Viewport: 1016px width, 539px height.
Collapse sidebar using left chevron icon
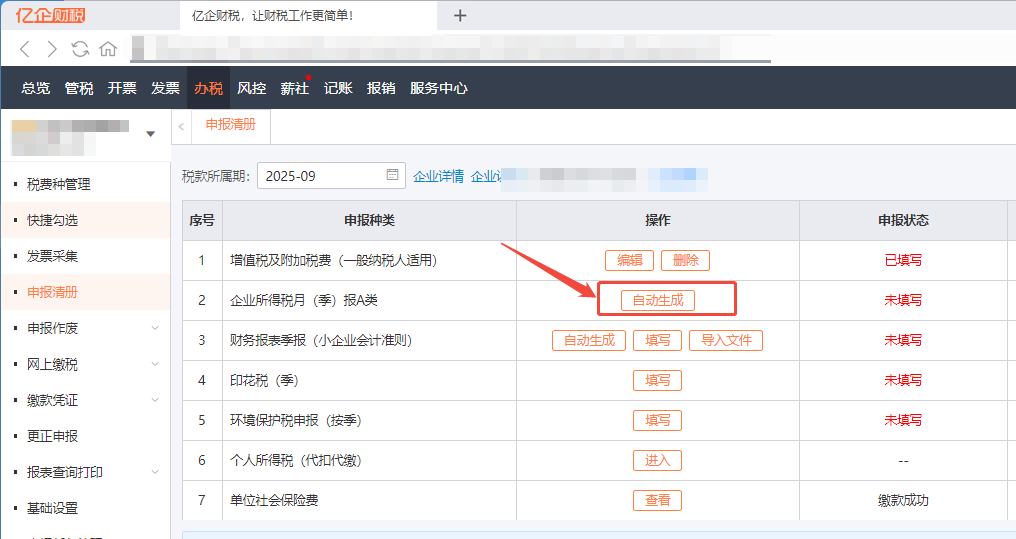coord(181,125)
